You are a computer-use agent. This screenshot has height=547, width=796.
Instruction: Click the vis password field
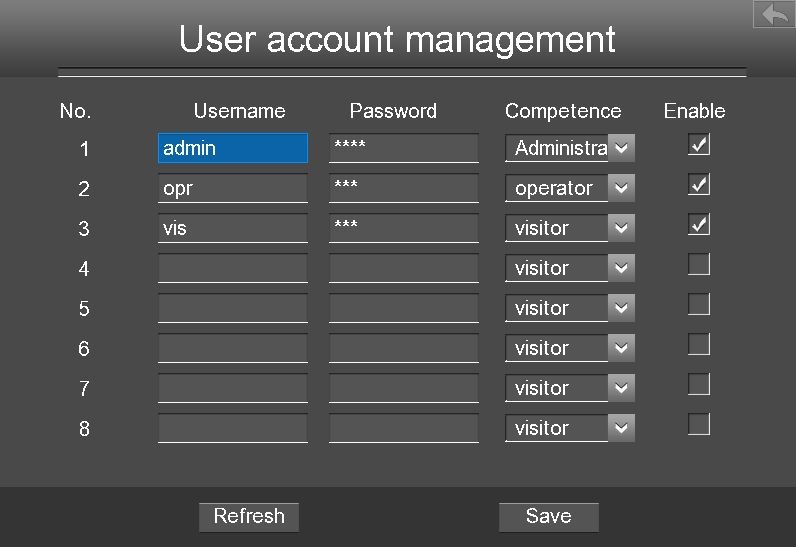point(404,228)
